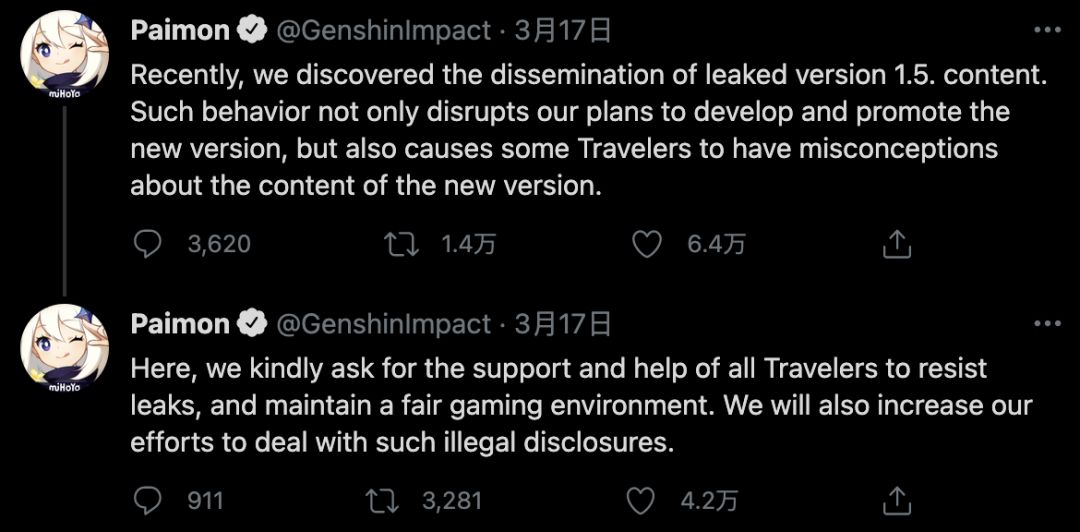Open the second tweet text about resisting leaks
The height and width of the screenshot is (532, 1080).
(x=581, y=406)
